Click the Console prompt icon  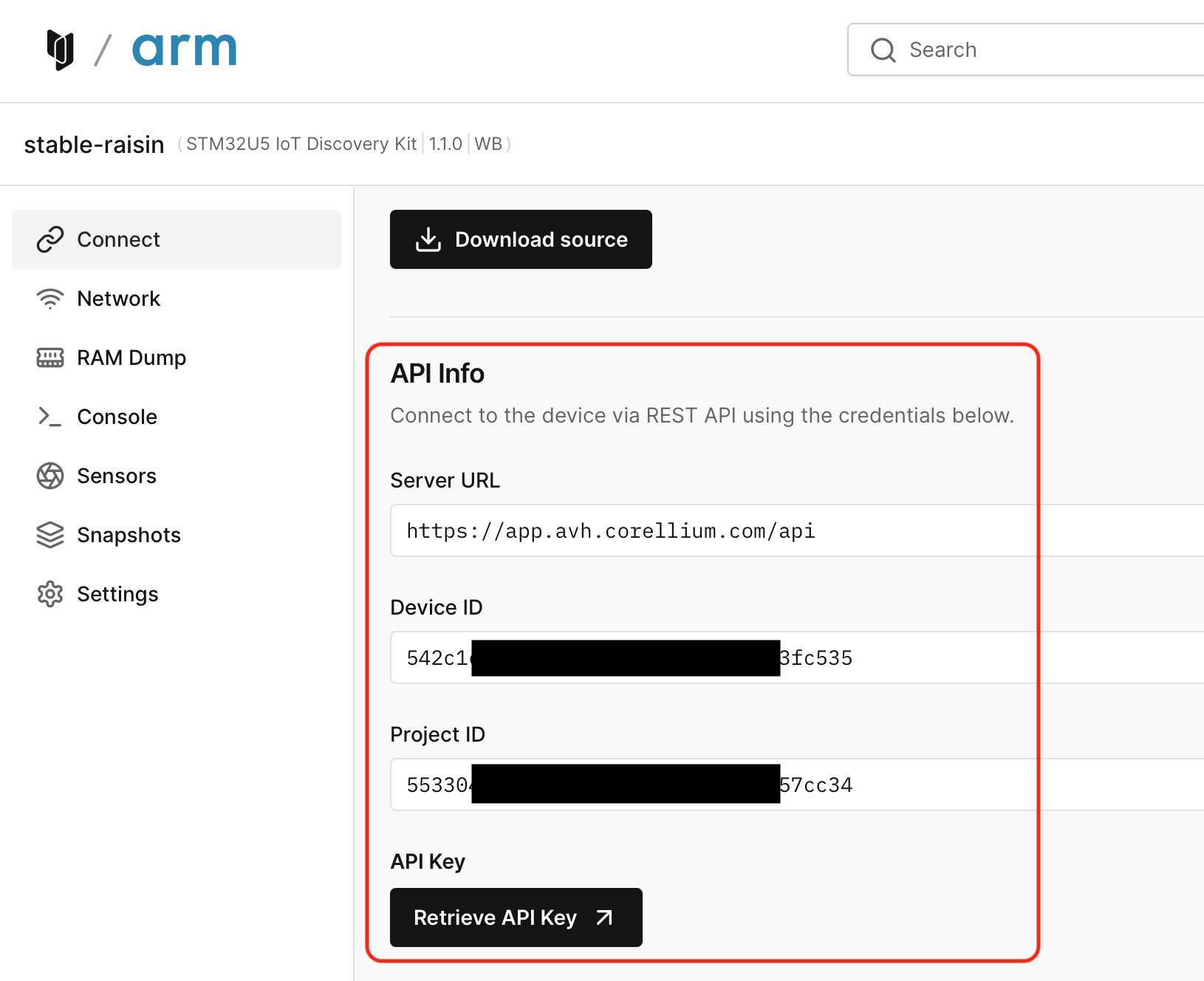coord(50,417)
